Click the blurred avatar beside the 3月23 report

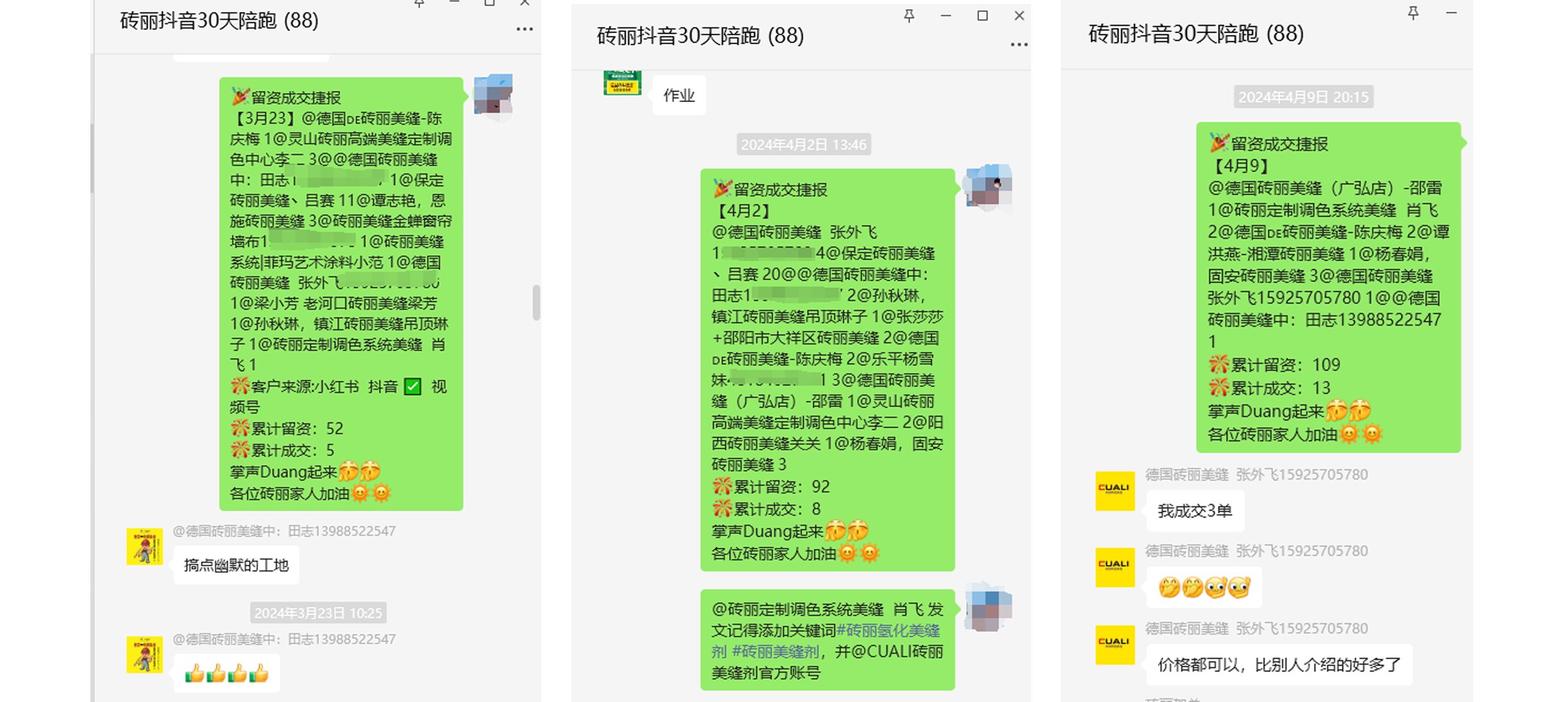493,95
